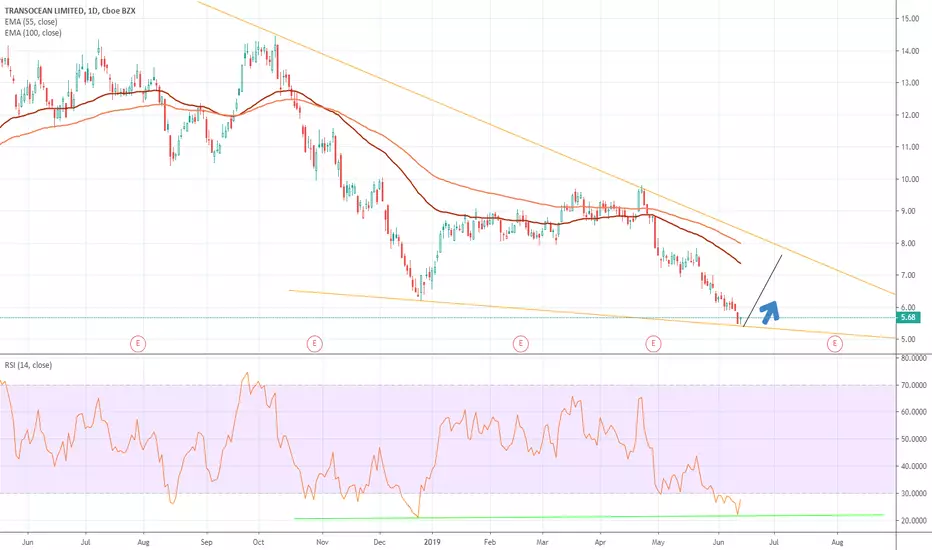Click the 60.0000 RSI axis label
The width and height of the screenshot is (932, 550).
click(914, 411)
